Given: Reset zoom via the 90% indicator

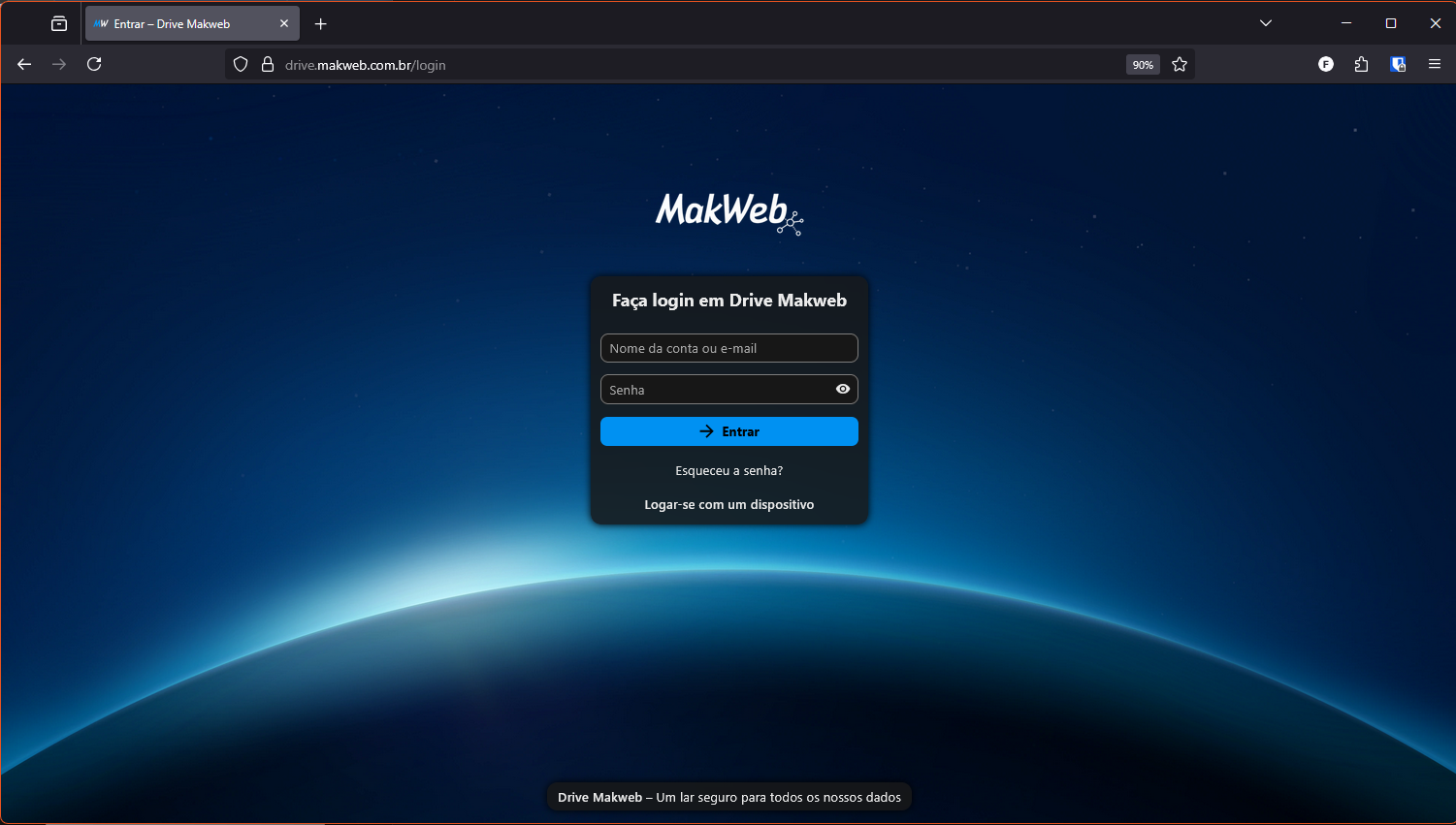Looking at the screenshot, I should [1143, 65].
